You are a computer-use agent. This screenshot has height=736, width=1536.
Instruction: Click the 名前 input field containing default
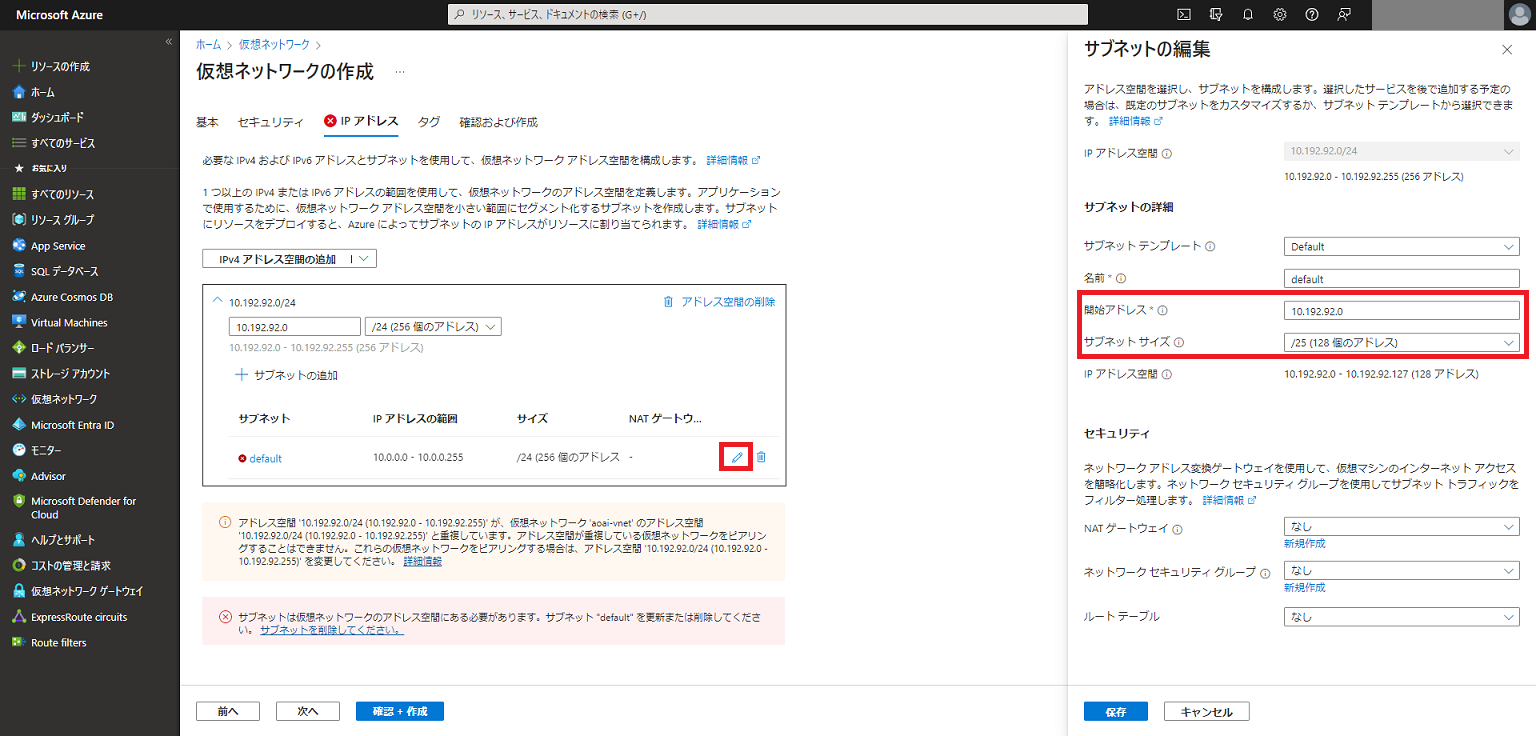click(x=1400, y=278)
